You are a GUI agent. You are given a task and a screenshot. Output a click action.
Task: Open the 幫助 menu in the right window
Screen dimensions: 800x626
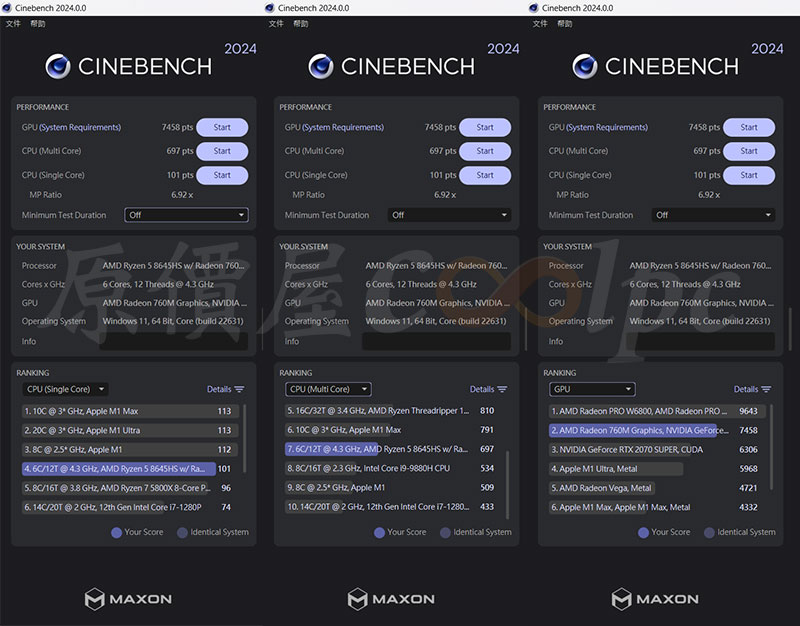(x=564, y=23)
